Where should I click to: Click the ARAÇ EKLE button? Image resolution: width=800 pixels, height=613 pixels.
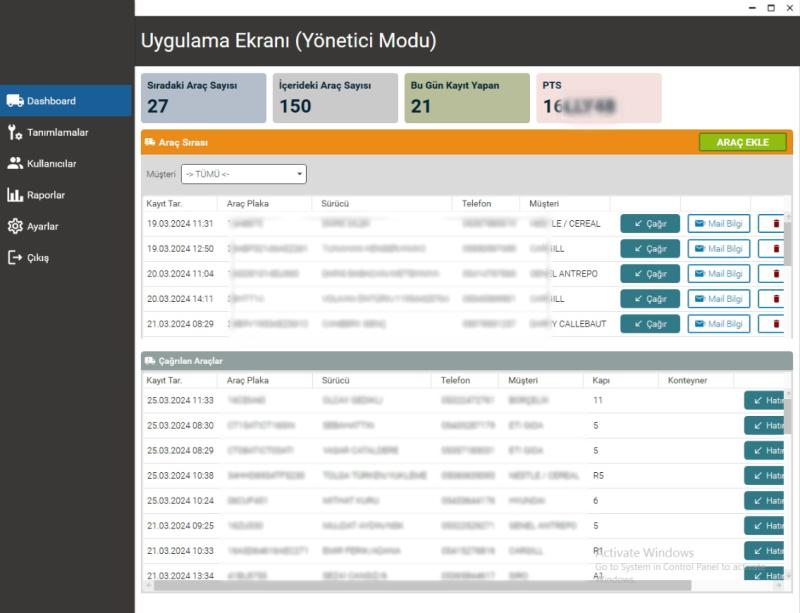coord(742,142)
